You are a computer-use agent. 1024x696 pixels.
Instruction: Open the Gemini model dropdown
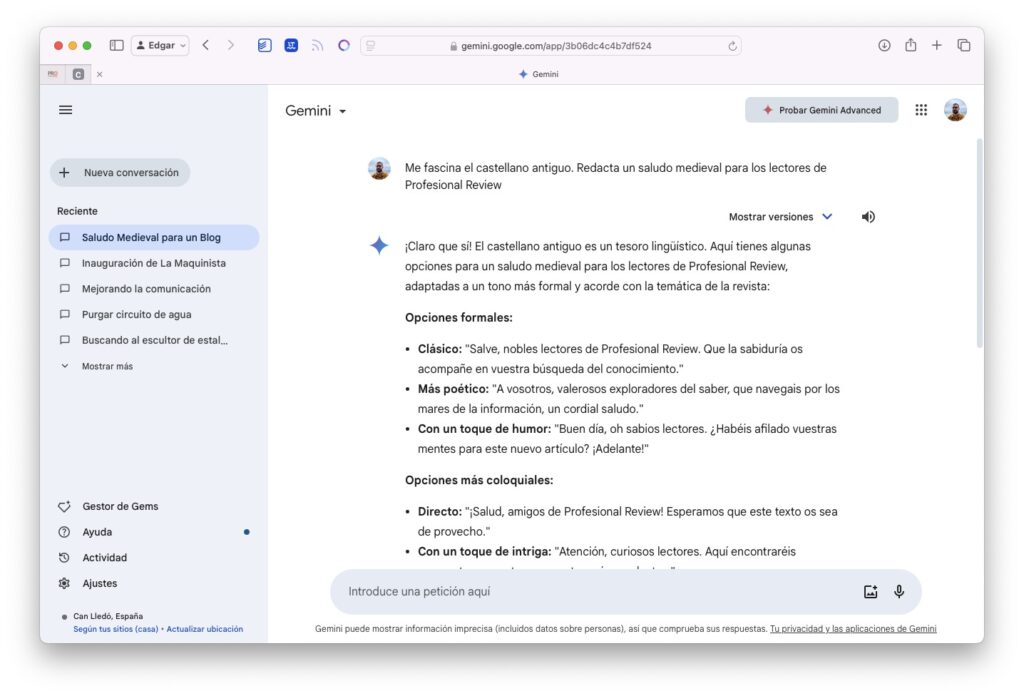click(x=315, y=110)
